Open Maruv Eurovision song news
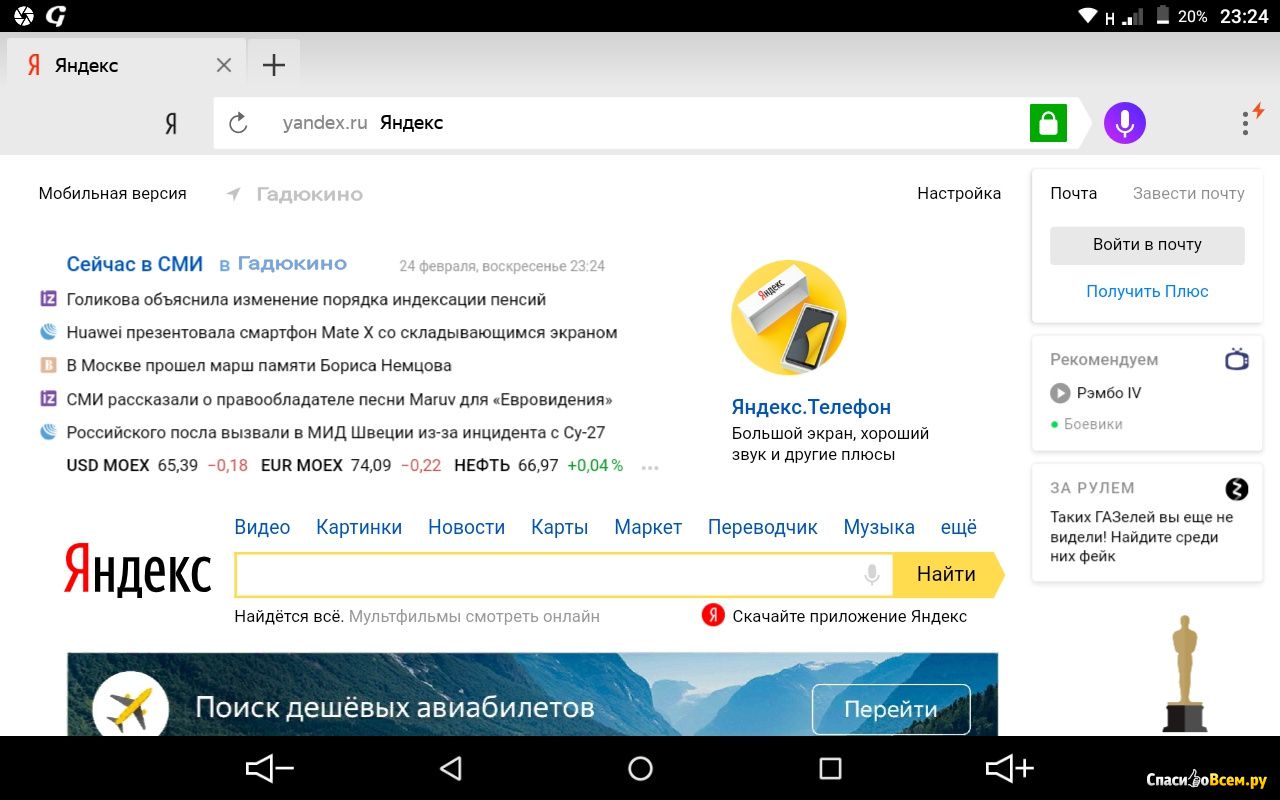Image resolution: width=1280 pixels, height=800 pixels. (x=339, y=399)
